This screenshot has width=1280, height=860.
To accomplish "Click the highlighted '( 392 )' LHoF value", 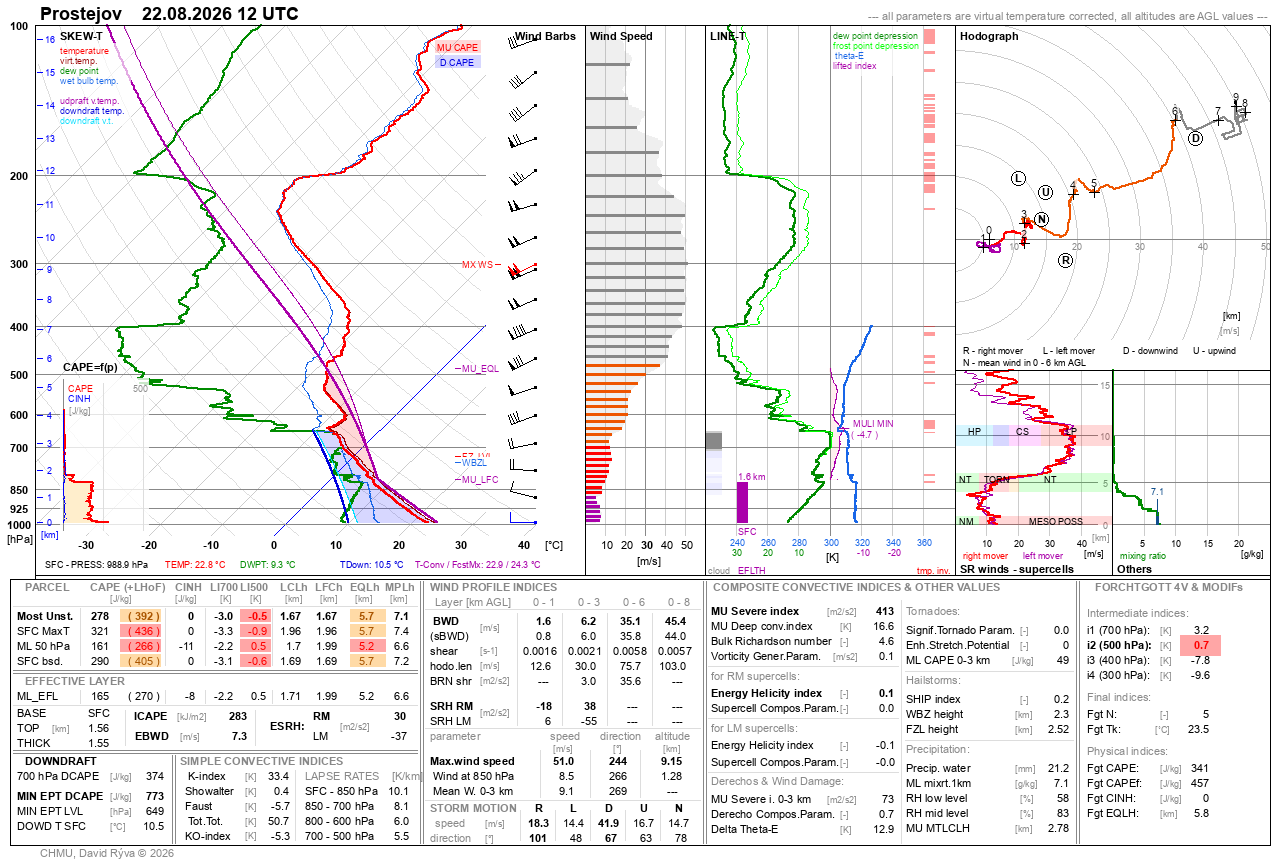I will click(144, 616).
